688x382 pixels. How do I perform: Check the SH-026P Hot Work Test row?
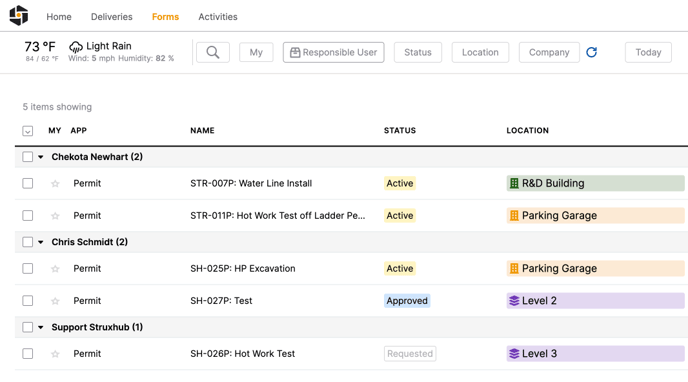(x=28, y=353)
